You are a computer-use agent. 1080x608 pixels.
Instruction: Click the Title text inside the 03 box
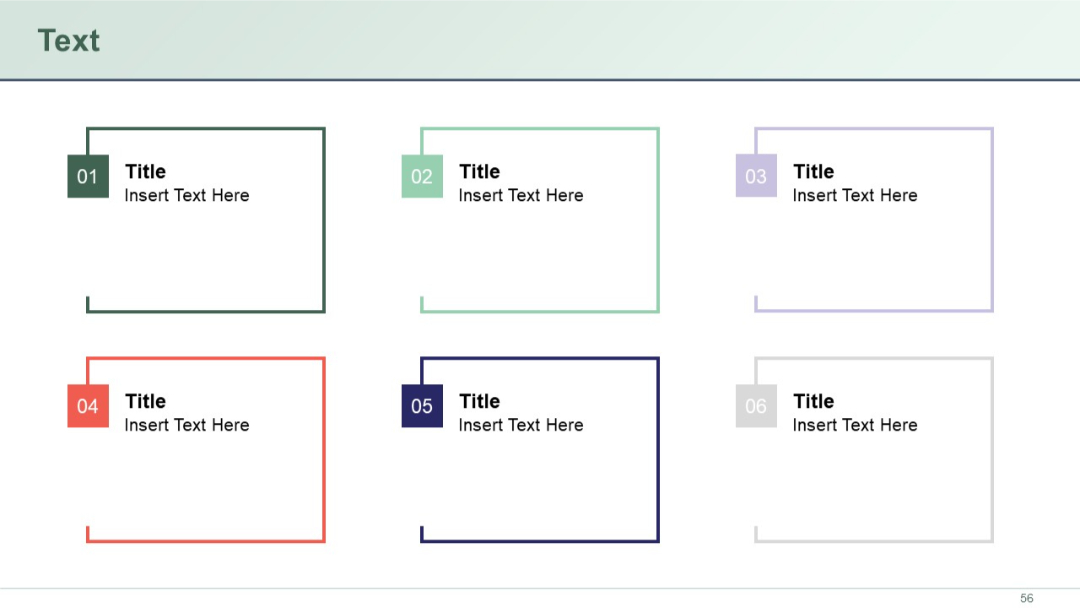[813, 171]
